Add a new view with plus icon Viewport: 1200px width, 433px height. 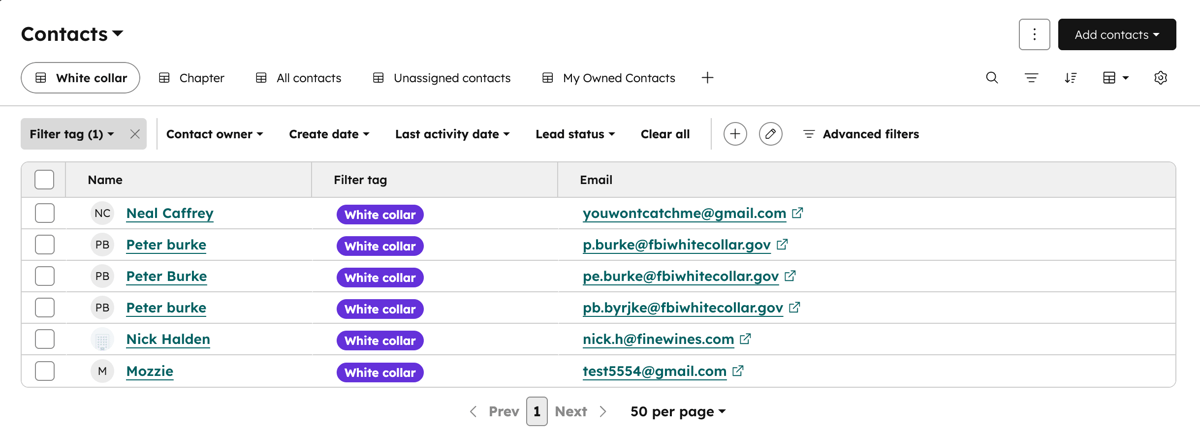[707, 78]
